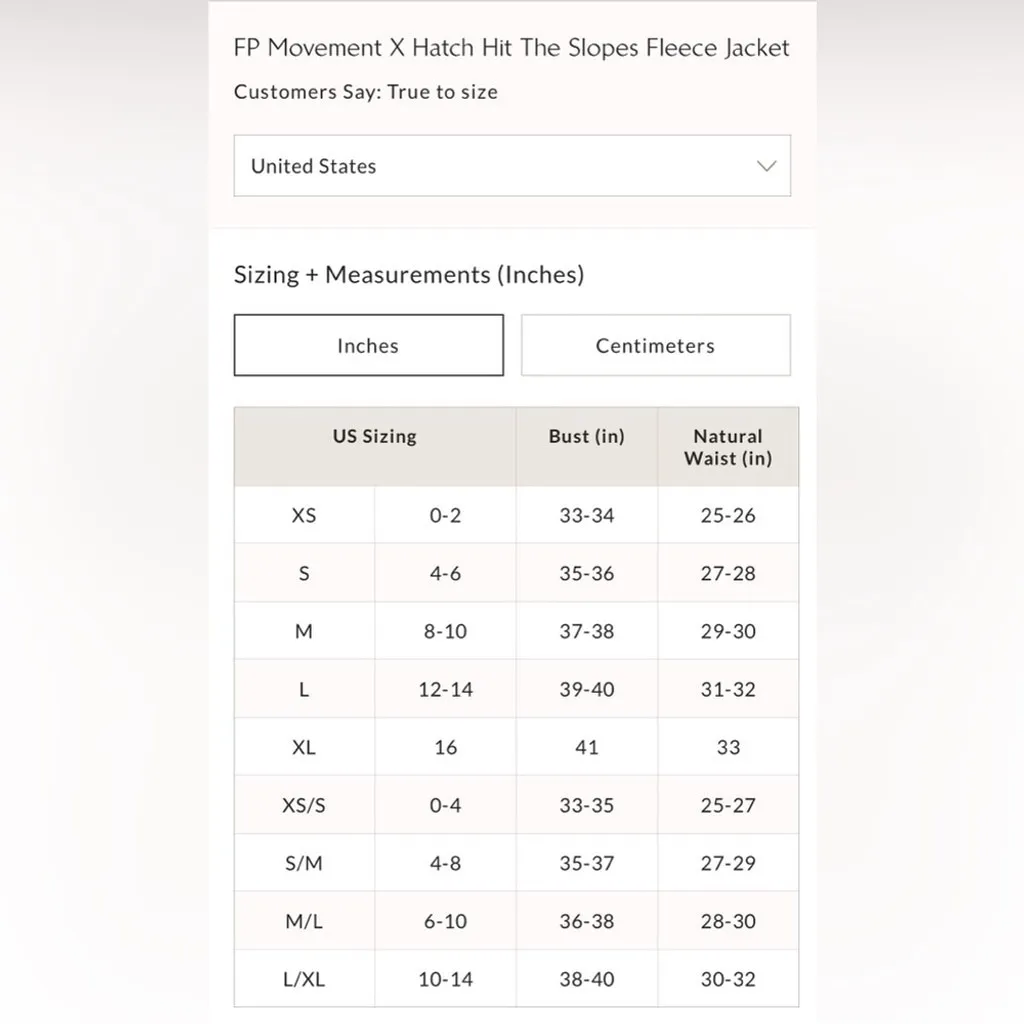Select the L size row label
Viewport: 1024px width, 1024px height.
pos(304,690)
